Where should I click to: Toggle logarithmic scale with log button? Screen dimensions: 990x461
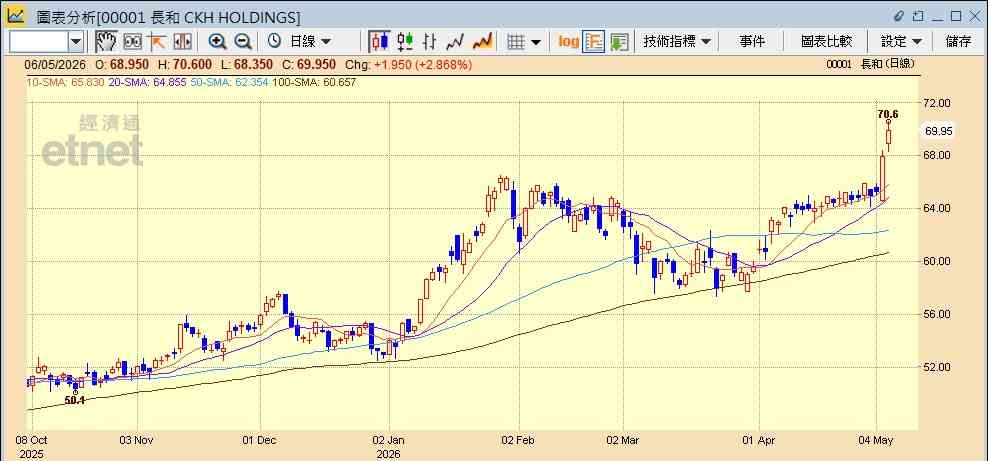(x=568, y=42)
